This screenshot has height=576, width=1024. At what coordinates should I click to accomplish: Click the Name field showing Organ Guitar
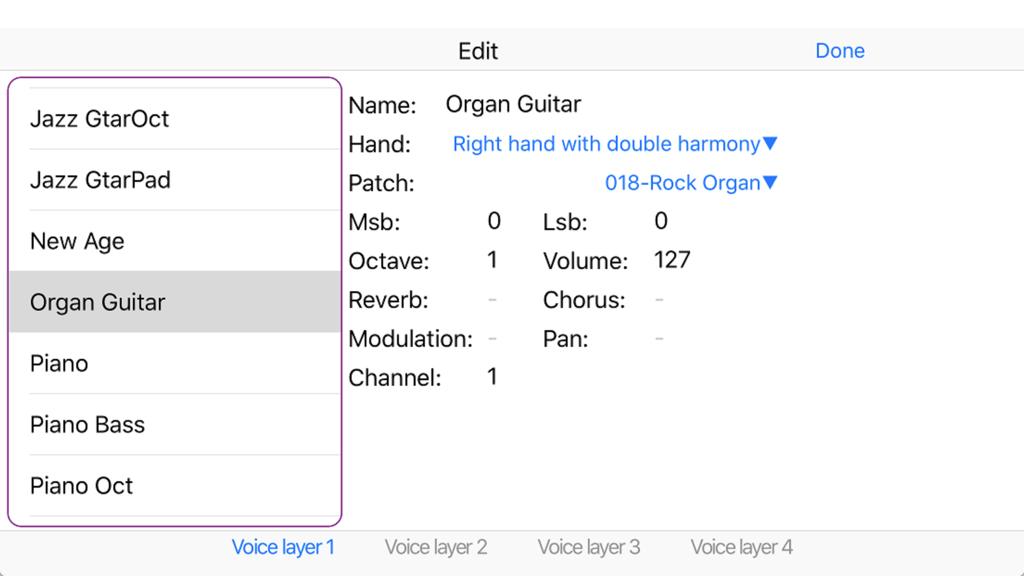click(x=513, y=104)
